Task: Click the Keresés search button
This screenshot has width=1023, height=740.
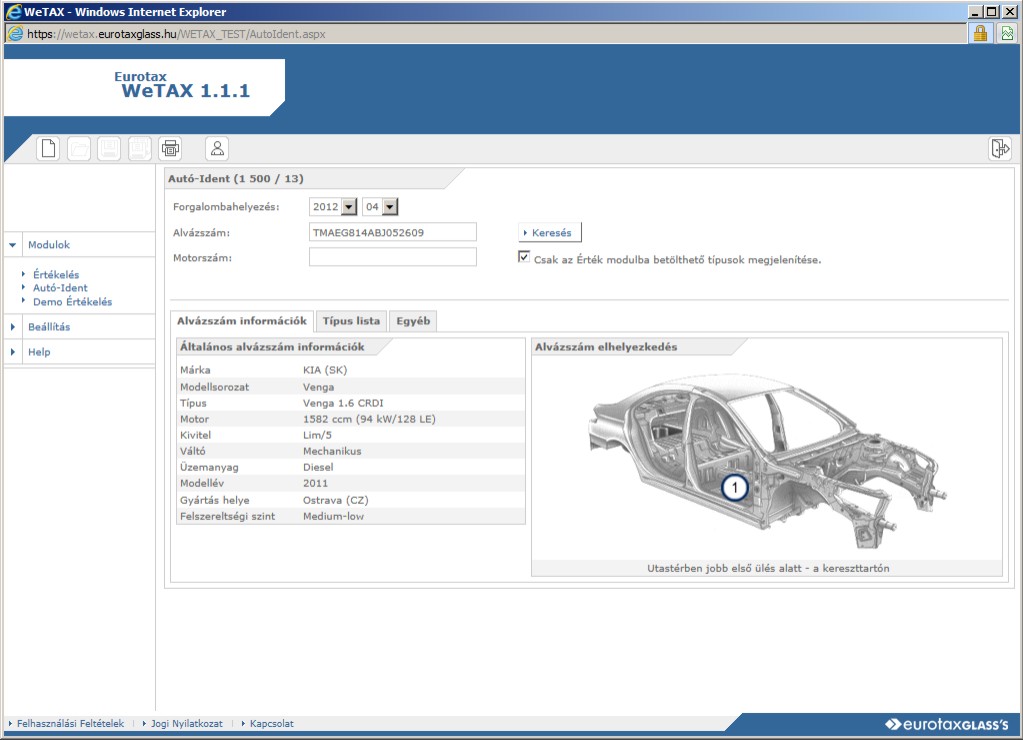Action: pyautogui.click(x=549, y=232)
